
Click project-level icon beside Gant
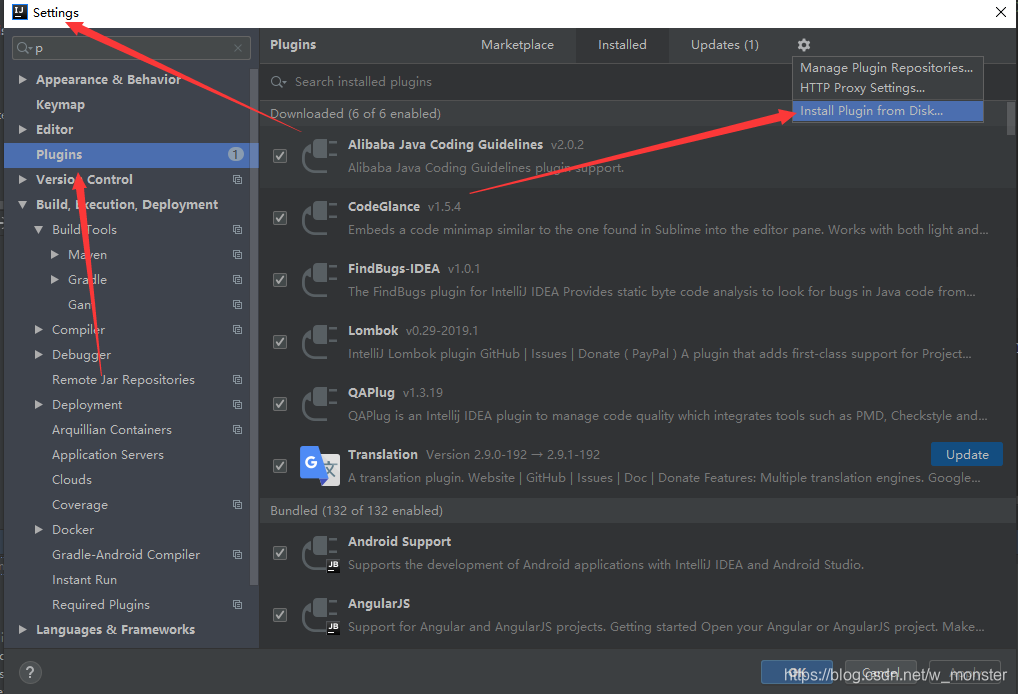238,304
